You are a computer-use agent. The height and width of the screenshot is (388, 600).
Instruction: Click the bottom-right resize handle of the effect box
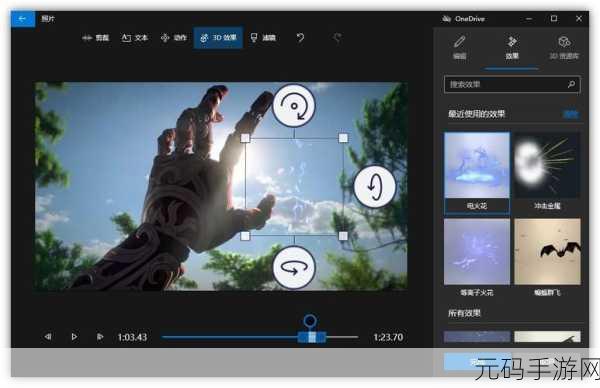pyautogui.click(x=343, y=236)
